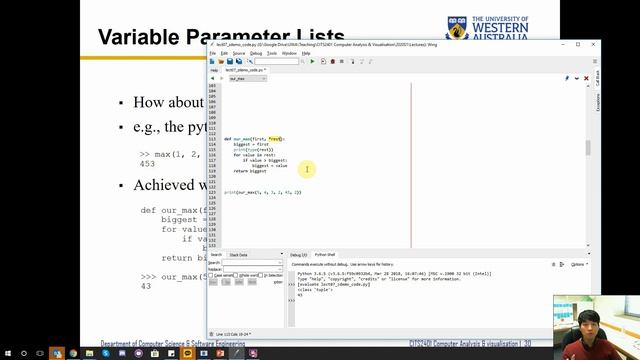The image size is (640, 360).
Task: Select the Search panel tab
Action: coord(216,255)
